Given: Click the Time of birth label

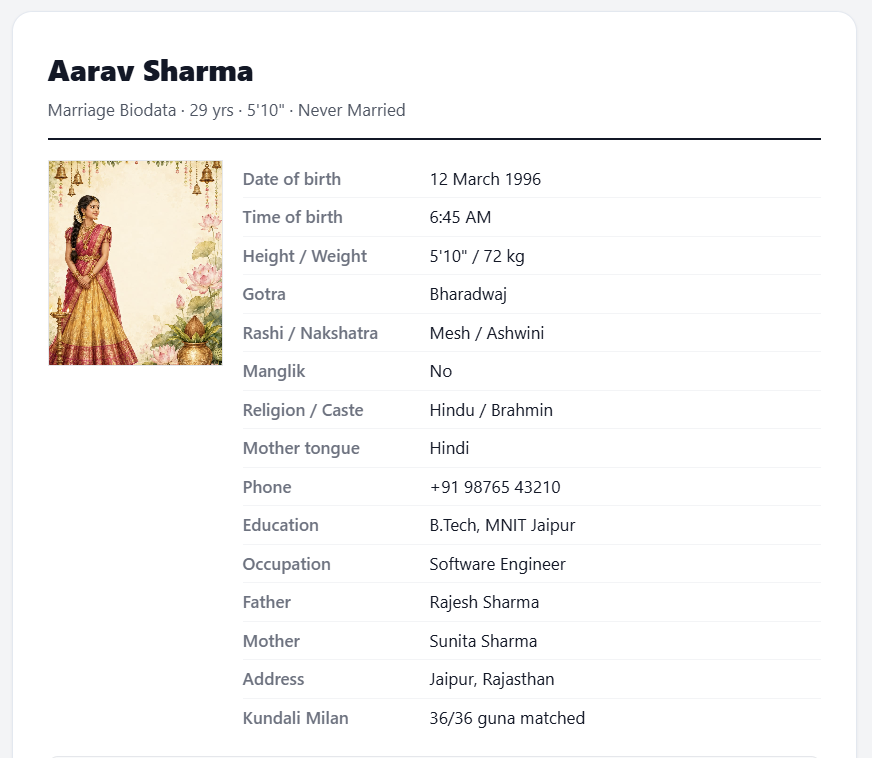Looking at the screenshot, I should tap(293, 217).
